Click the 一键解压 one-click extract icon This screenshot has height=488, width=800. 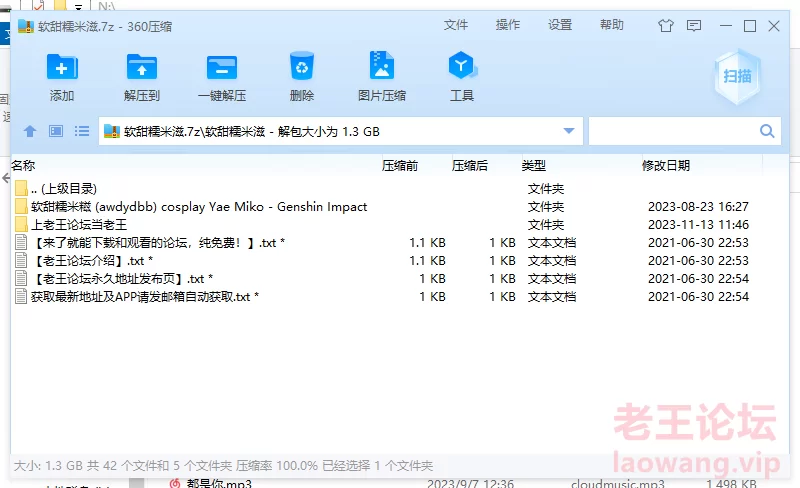pos(222,67)
